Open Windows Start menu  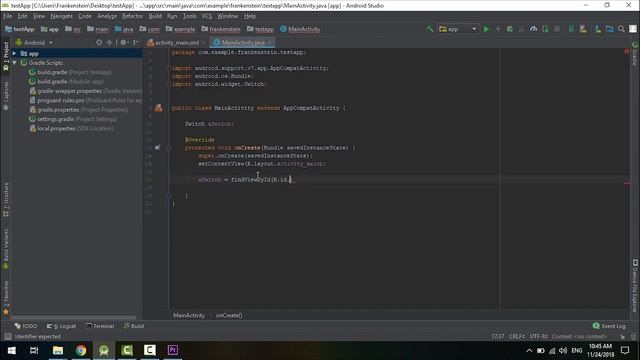(x=11, y=350)
